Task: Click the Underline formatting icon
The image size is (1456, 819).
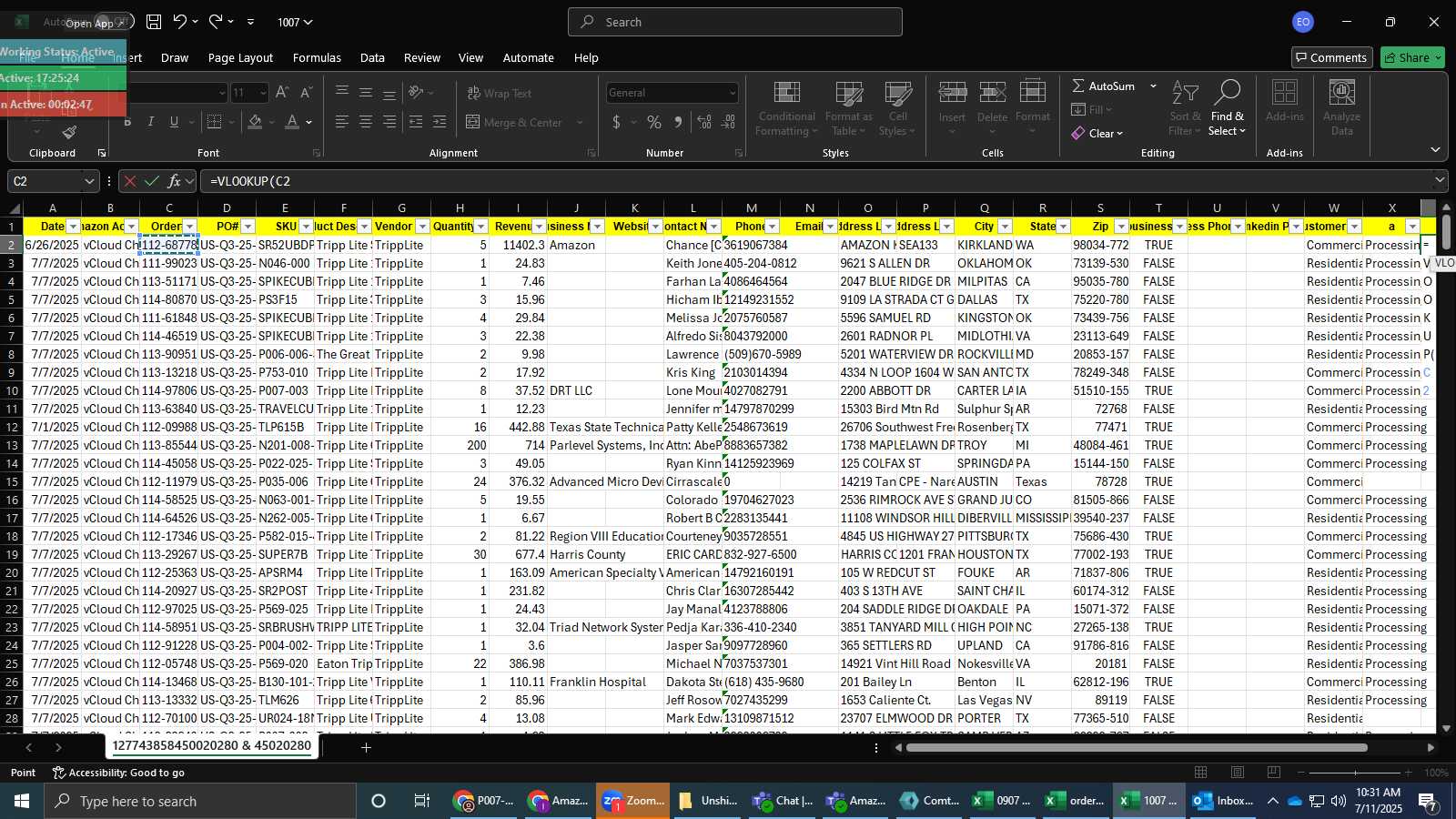Action: coord(174,122)
